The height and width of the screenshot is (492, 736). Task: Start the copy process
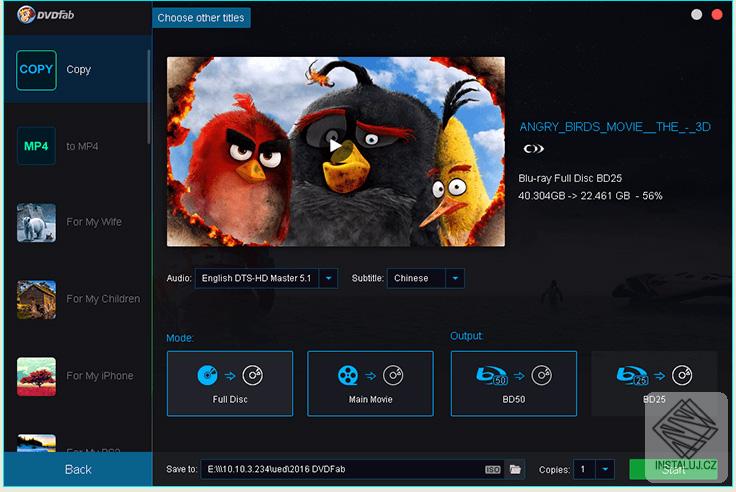(x=673, y=469)
